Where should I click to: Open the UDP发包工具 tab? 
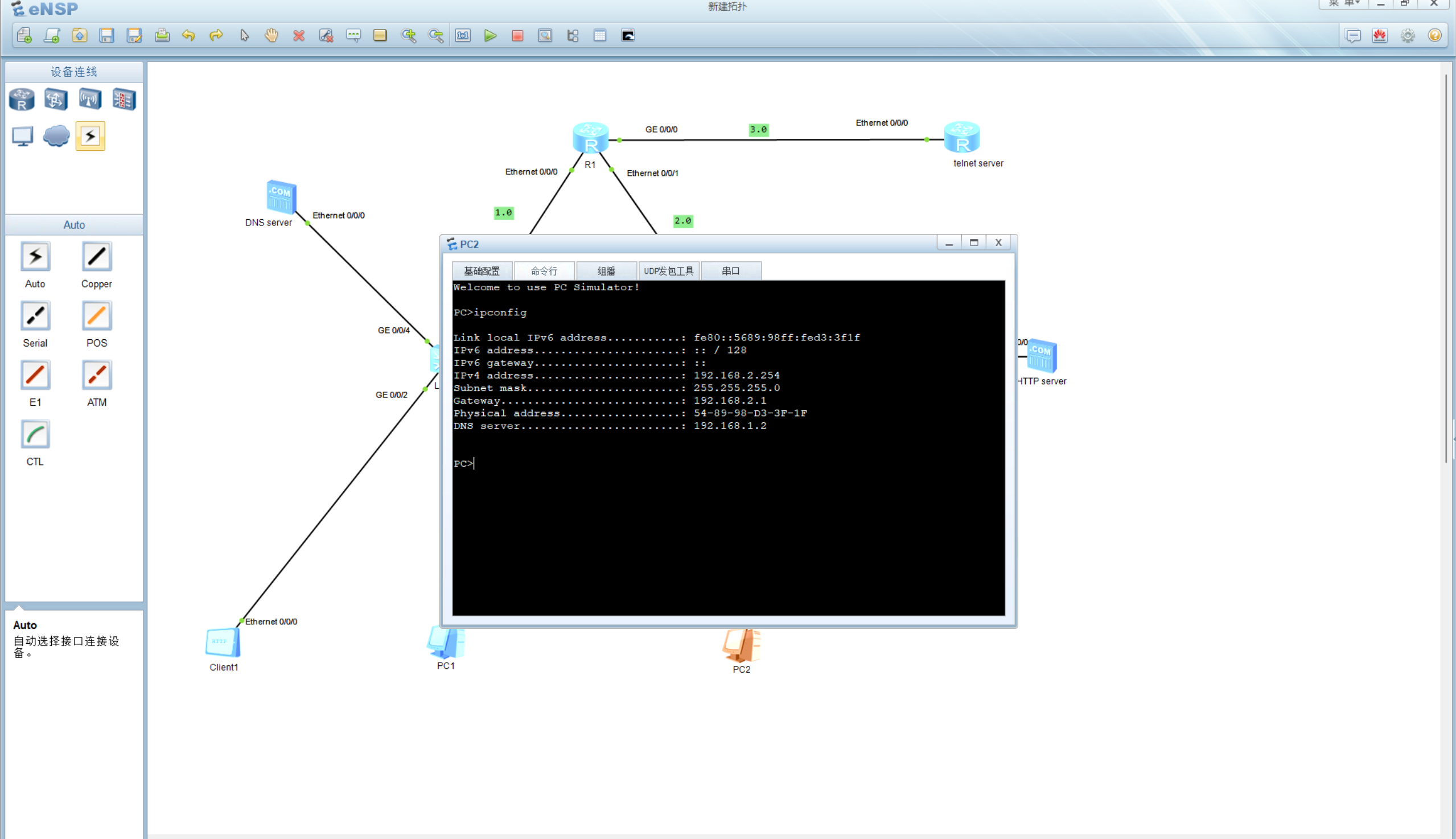(668, 271)
